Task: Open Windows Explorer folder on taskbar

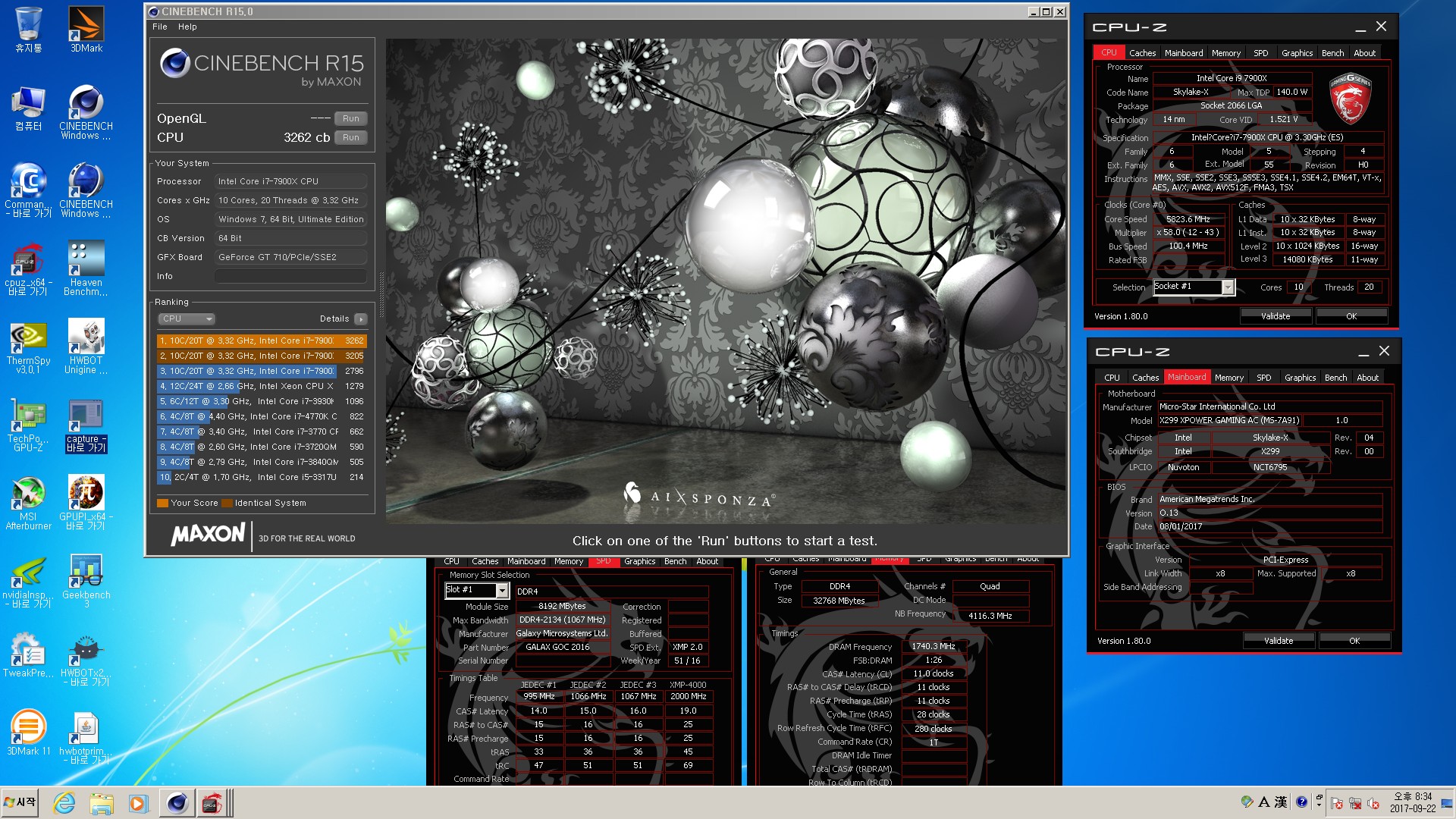Action: click(x=101, y=802)
